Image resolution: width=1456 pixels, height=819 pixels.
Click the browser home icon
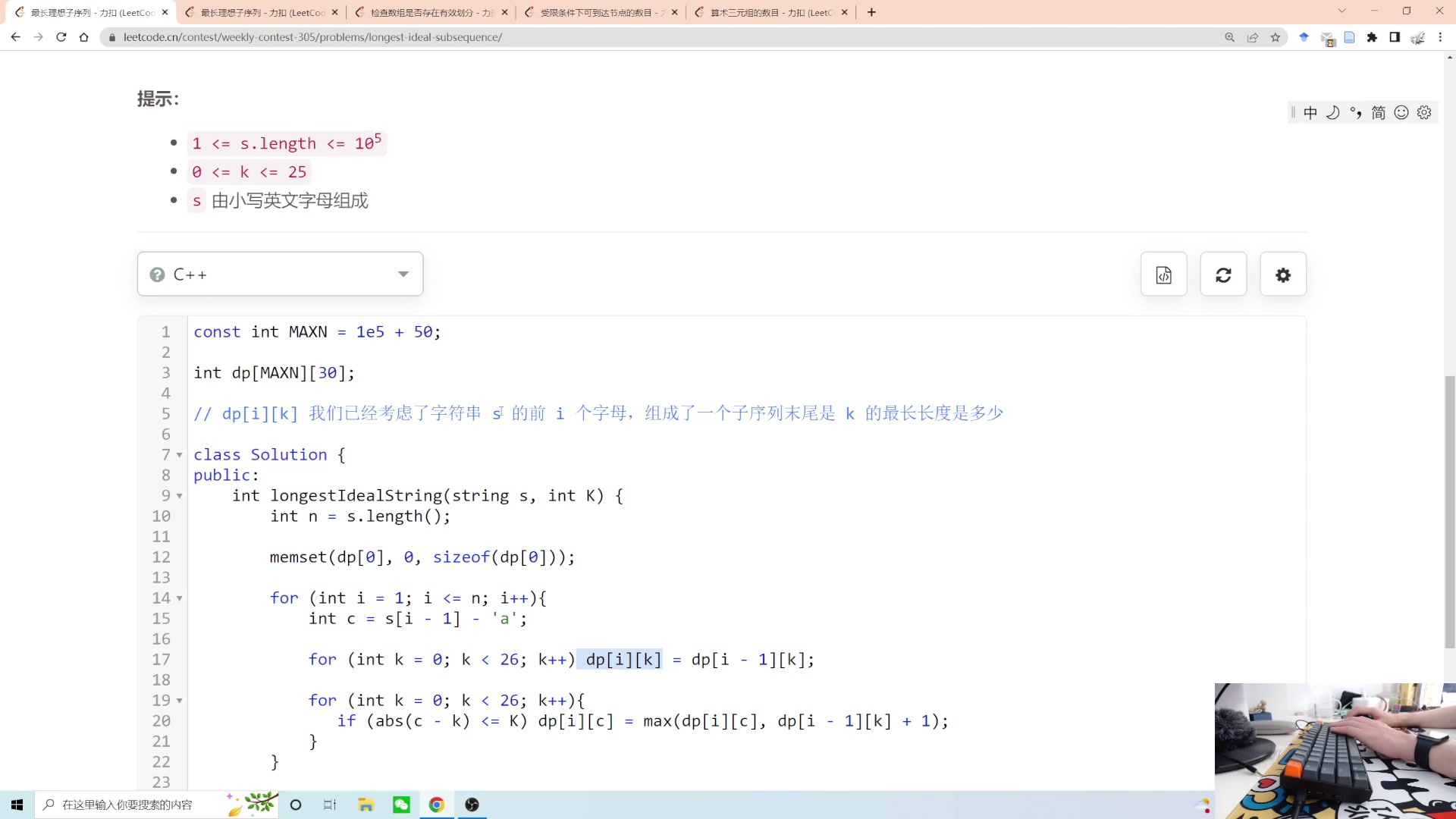tap(84, 37)
